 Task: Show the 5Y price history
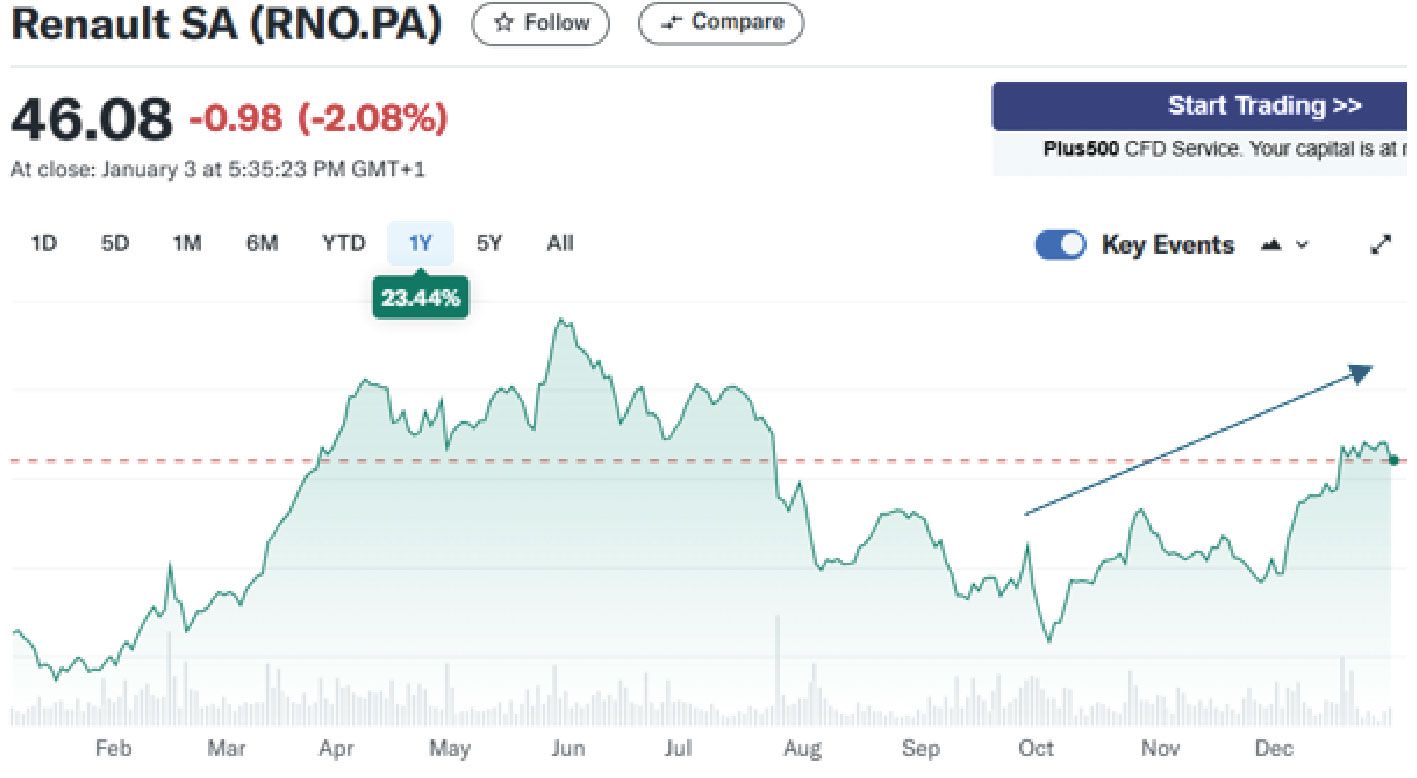(x=489, y=243)
